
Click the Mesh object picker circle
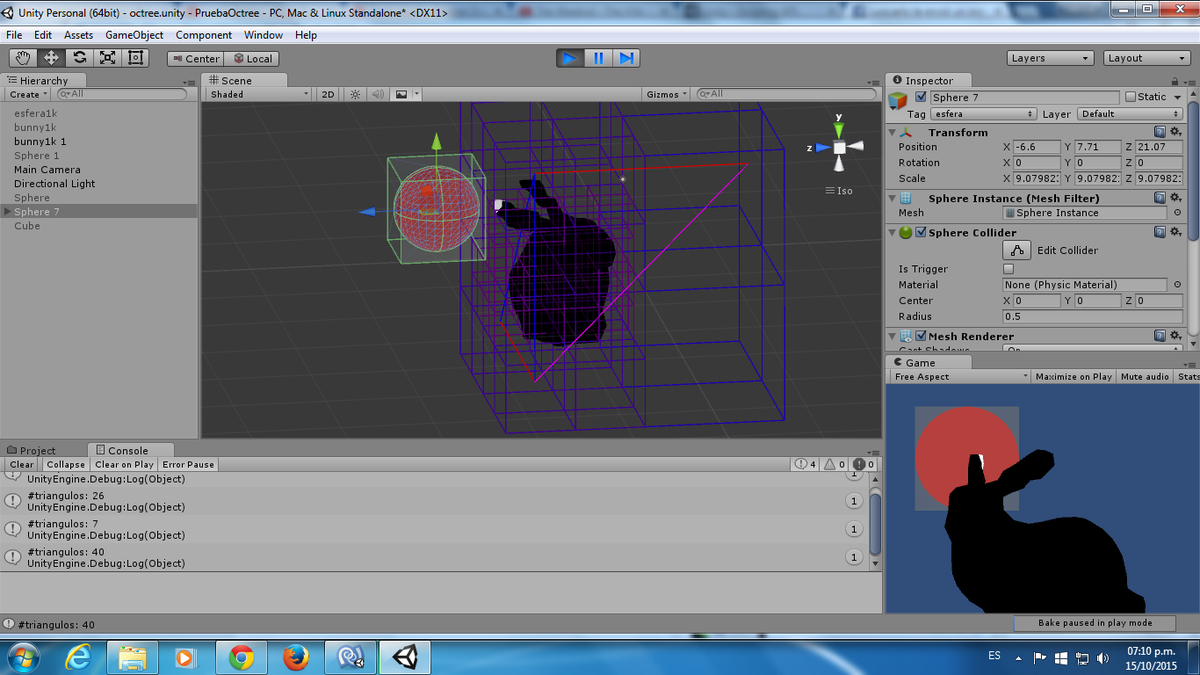tap(1177, 213)
